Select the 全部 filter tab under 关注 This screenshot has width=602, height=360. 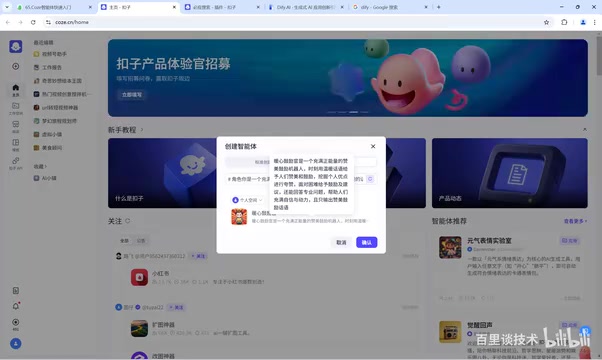124,241
